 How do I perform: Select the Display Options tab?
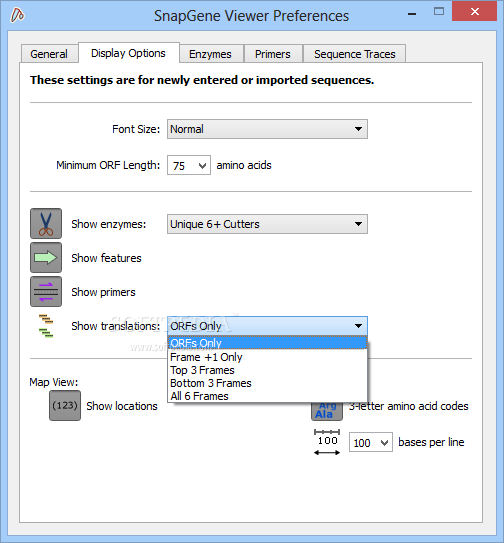[129, 53]
